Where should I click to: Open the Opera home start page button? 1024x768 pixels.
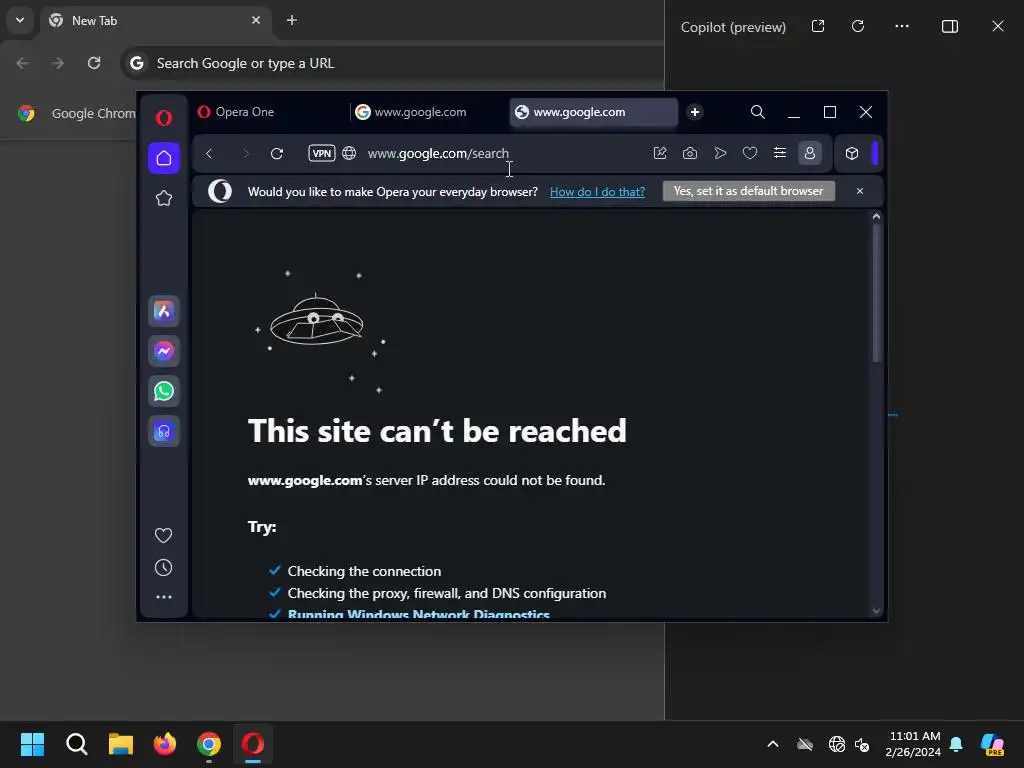(164, 158)
